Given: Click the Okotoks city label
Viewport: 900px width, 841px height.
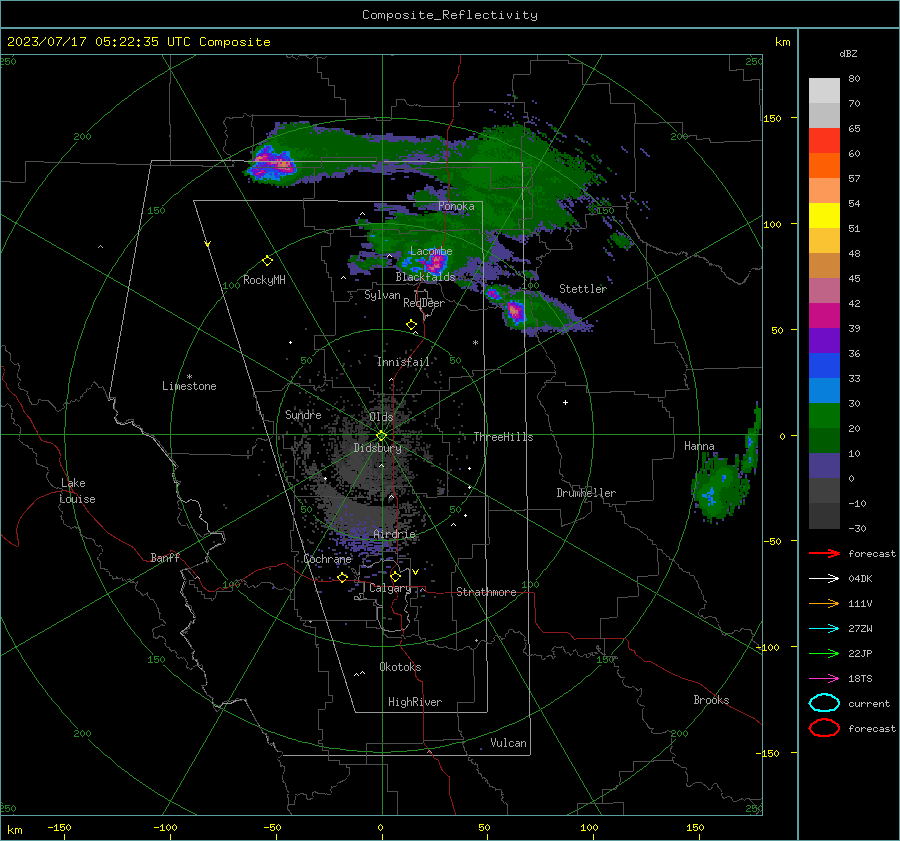Looking at the screenshot, I should click(x=400, y=667).
